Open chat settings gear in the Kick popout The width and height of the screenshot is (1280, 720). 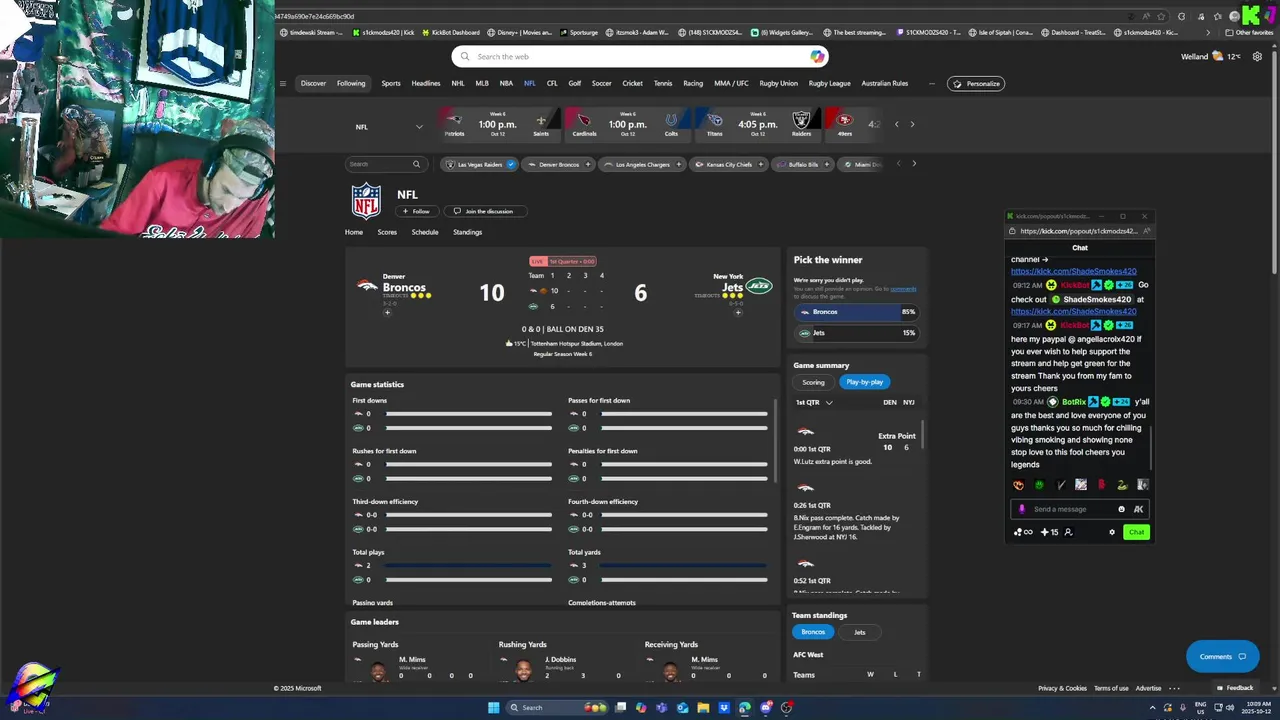[1112, 532]
